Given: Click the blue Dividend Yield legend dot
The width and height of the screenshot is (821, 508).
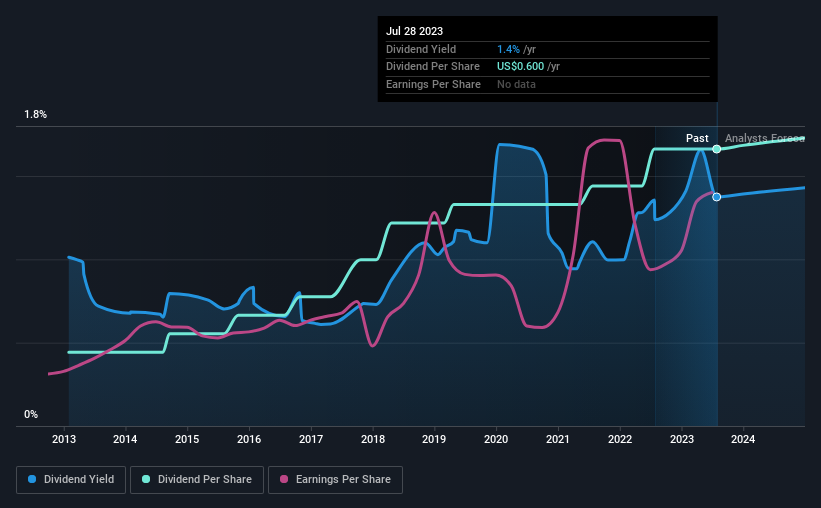Looking at the screenshot, I should coord(32,479).
